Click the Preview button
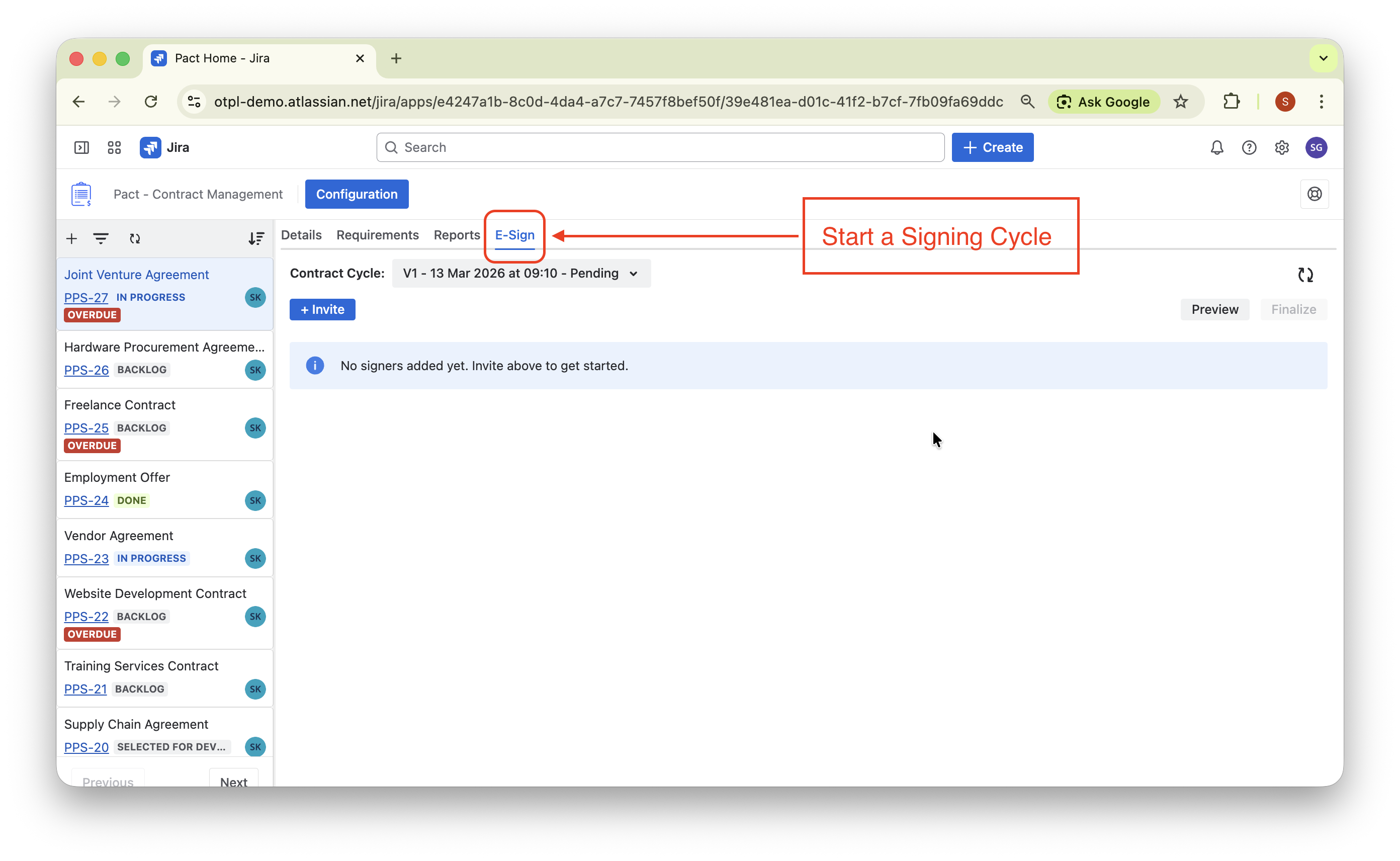Screen dimensions: 1400x861 [x=1214, y=309]
